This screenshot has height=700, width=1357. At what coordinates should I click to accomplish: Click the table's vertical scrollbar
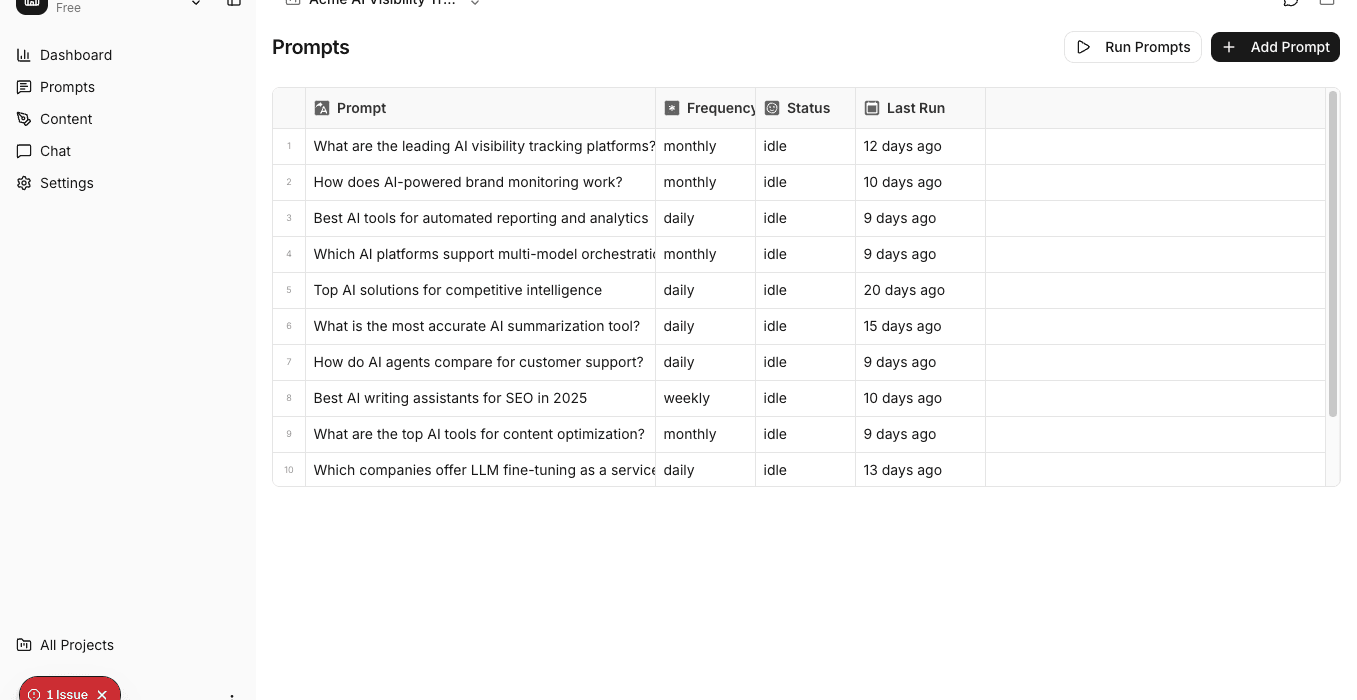[x=1332, y=254]
